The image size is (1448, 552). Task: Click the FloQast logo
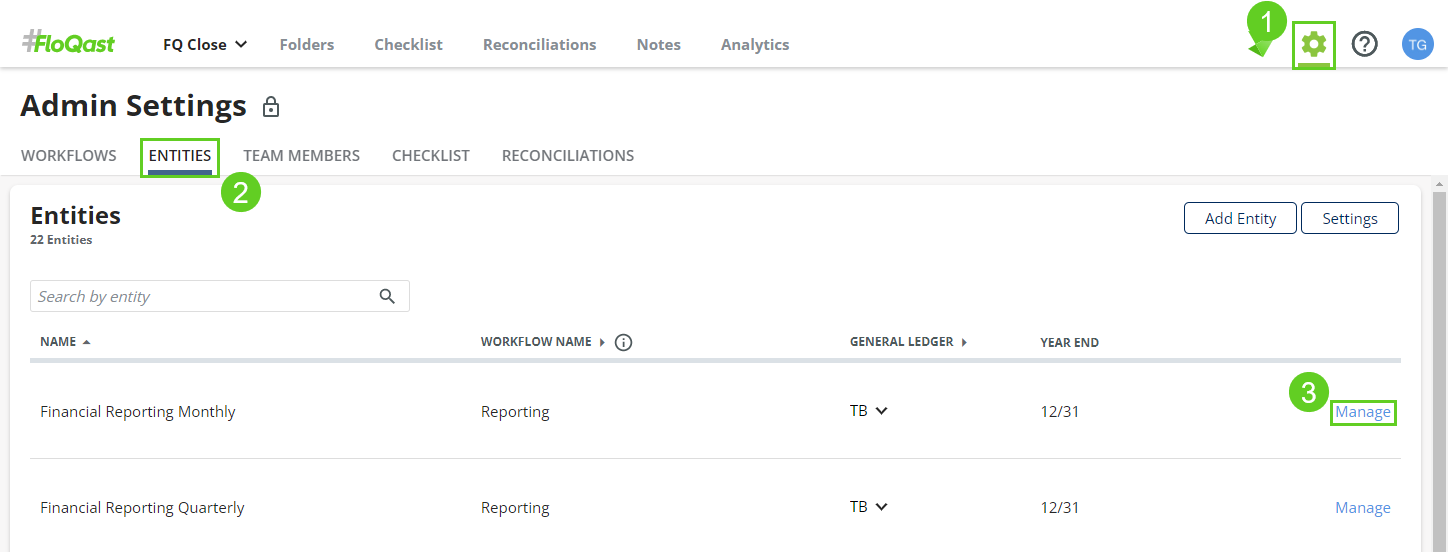[x=69, y=43]
